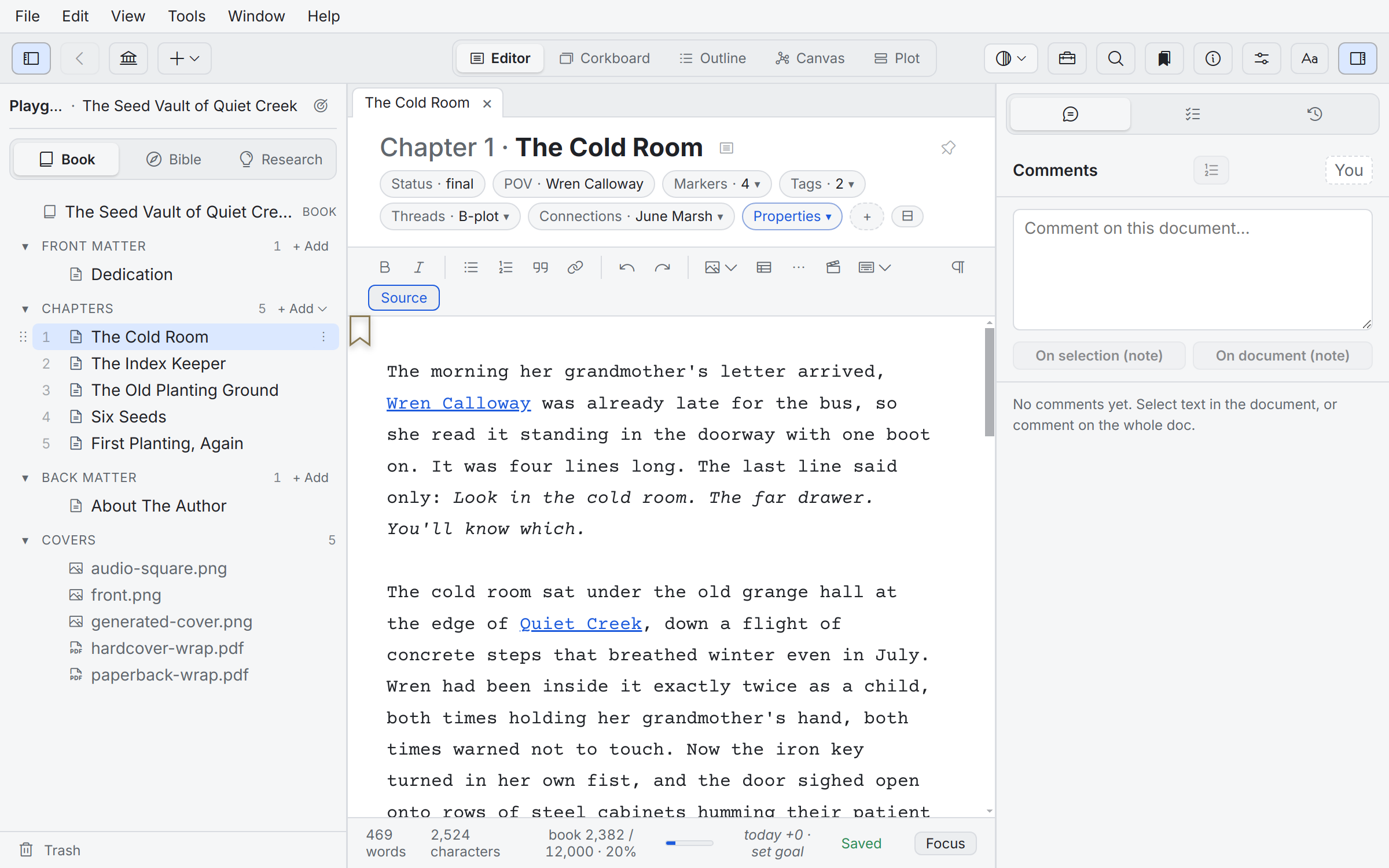Pin the chapter with pin icon
Image resolution: width=1389 pixels, height=868 pixels.
pyautogui.click(x=948, y=148)
